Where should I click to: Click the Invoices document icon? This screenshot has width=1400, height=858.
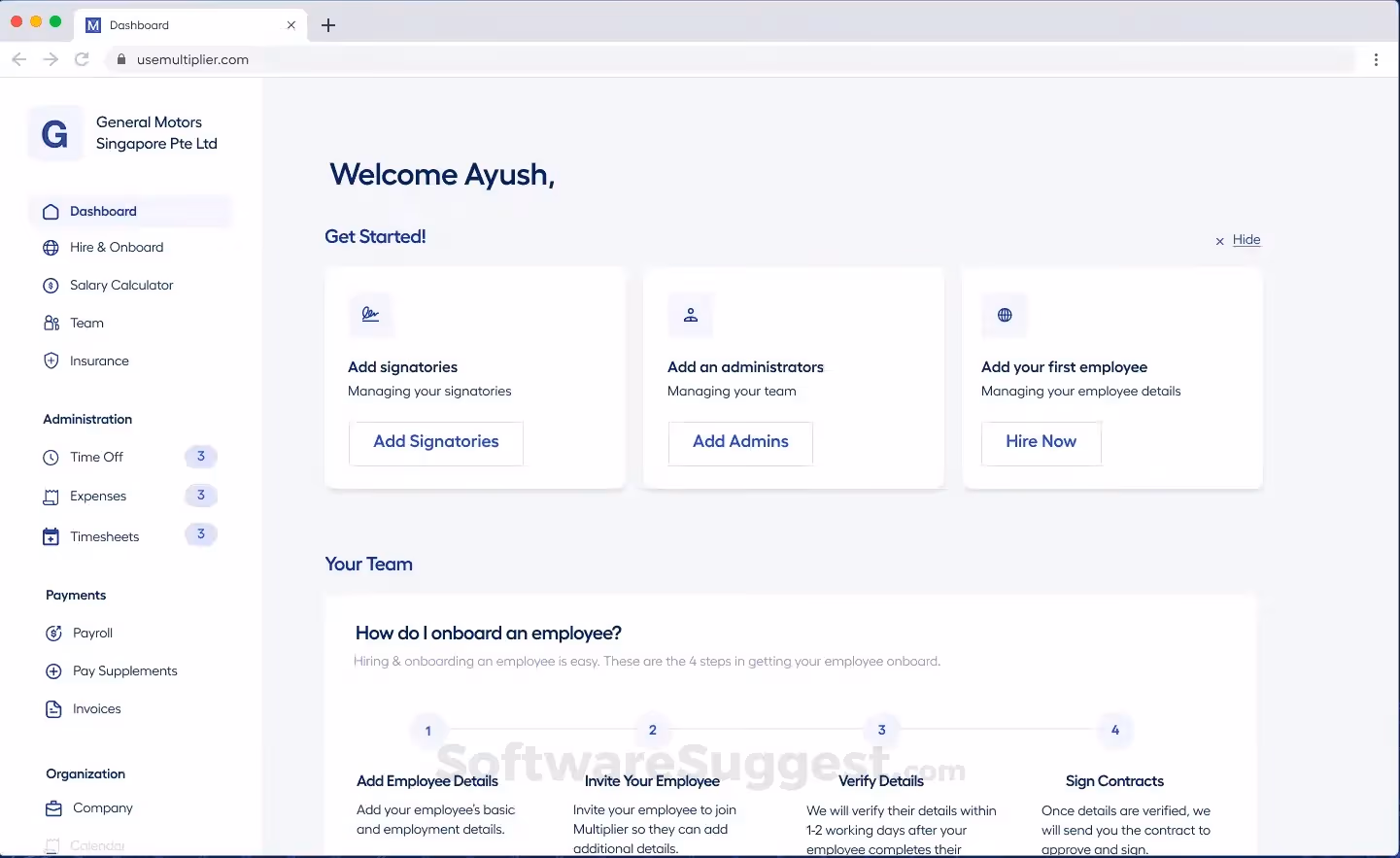tap(54, 709)
